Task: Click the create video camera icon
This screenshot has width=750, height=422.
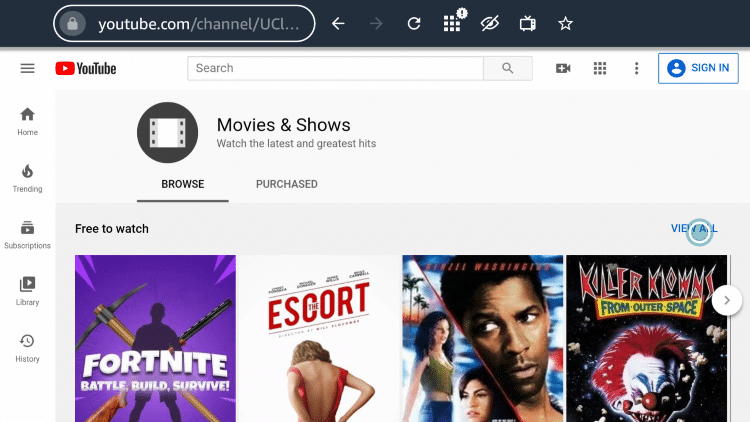Action: [x=563, y=68]
